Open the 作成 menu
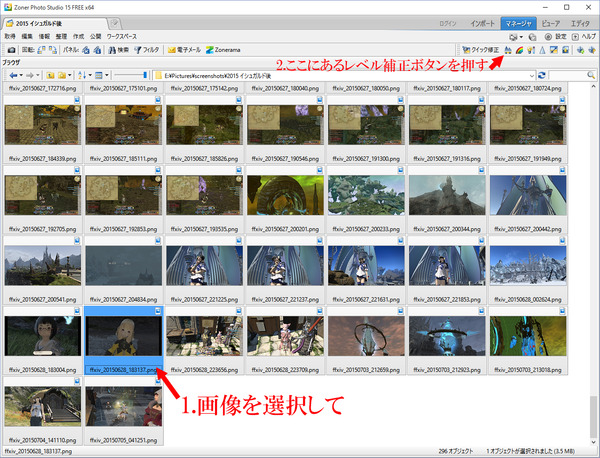 (x=78, y=36)
